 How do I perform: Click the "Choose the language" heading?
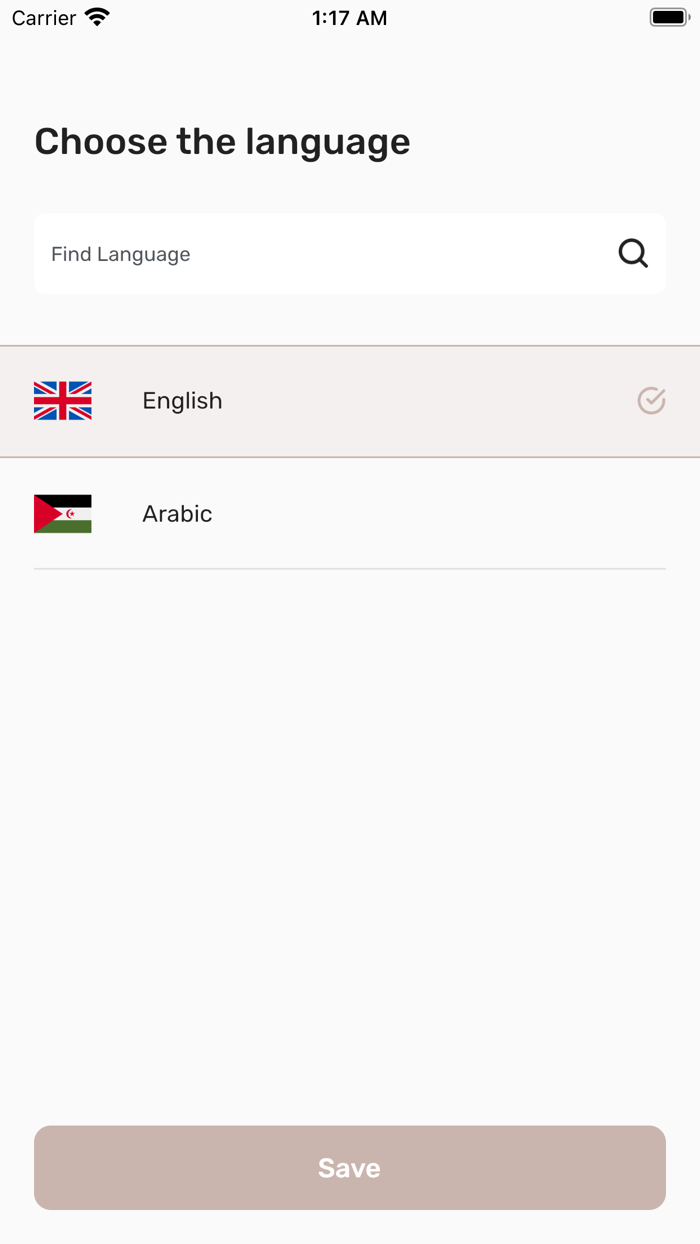pyautogui.click(x=222, y=142)
